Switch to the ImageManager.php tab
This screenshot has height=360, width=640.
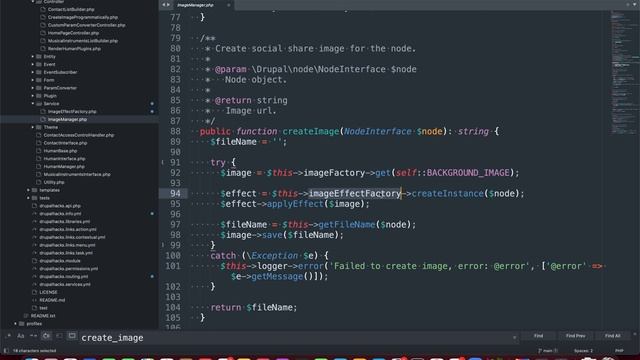coord(196,5)
